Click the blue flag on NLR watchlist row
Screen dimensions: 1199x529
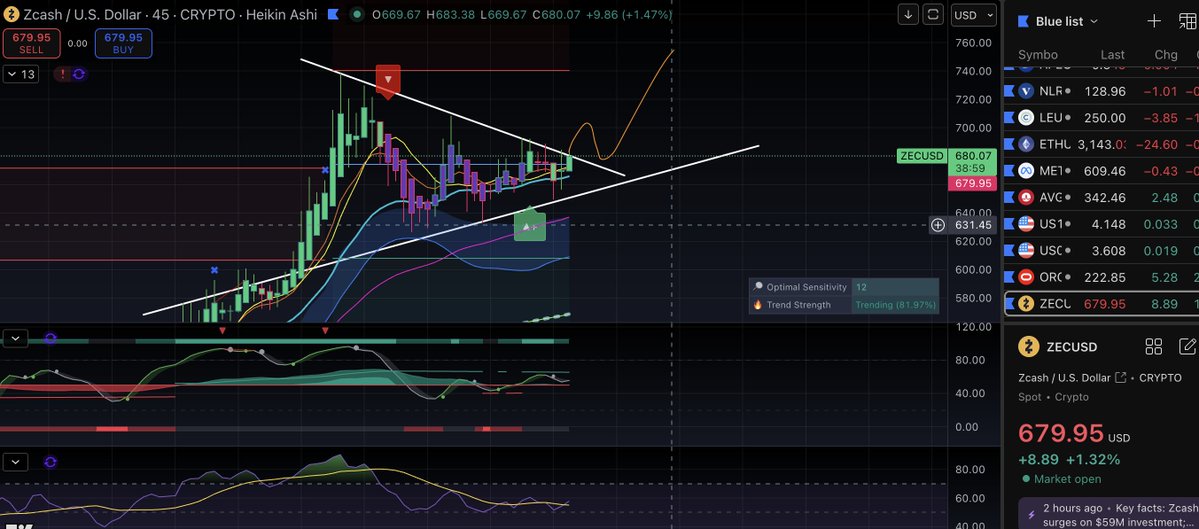[x=1009, y=91]
